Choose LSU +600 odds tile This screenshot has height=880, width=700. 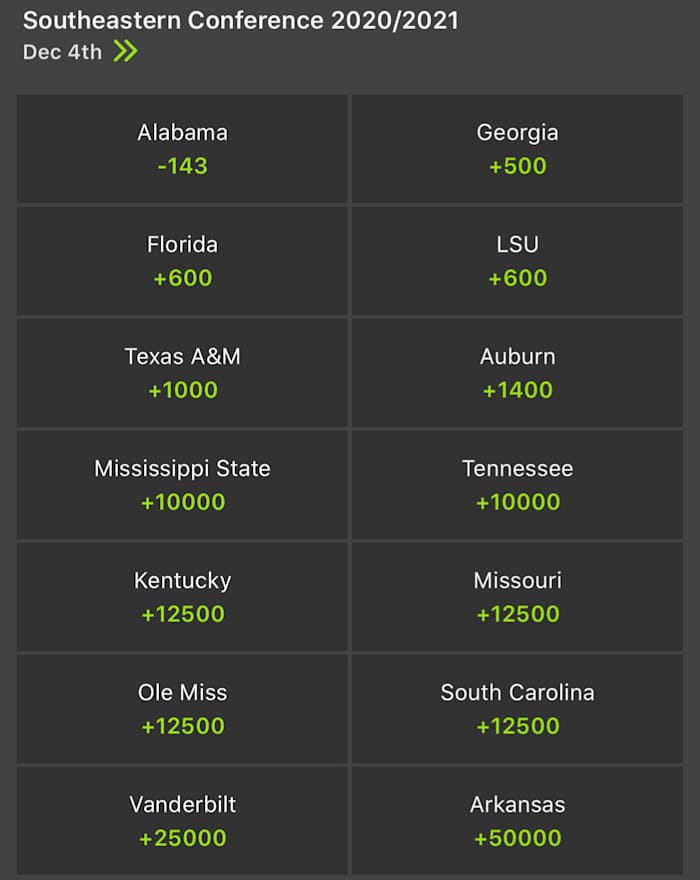[516, 260]
